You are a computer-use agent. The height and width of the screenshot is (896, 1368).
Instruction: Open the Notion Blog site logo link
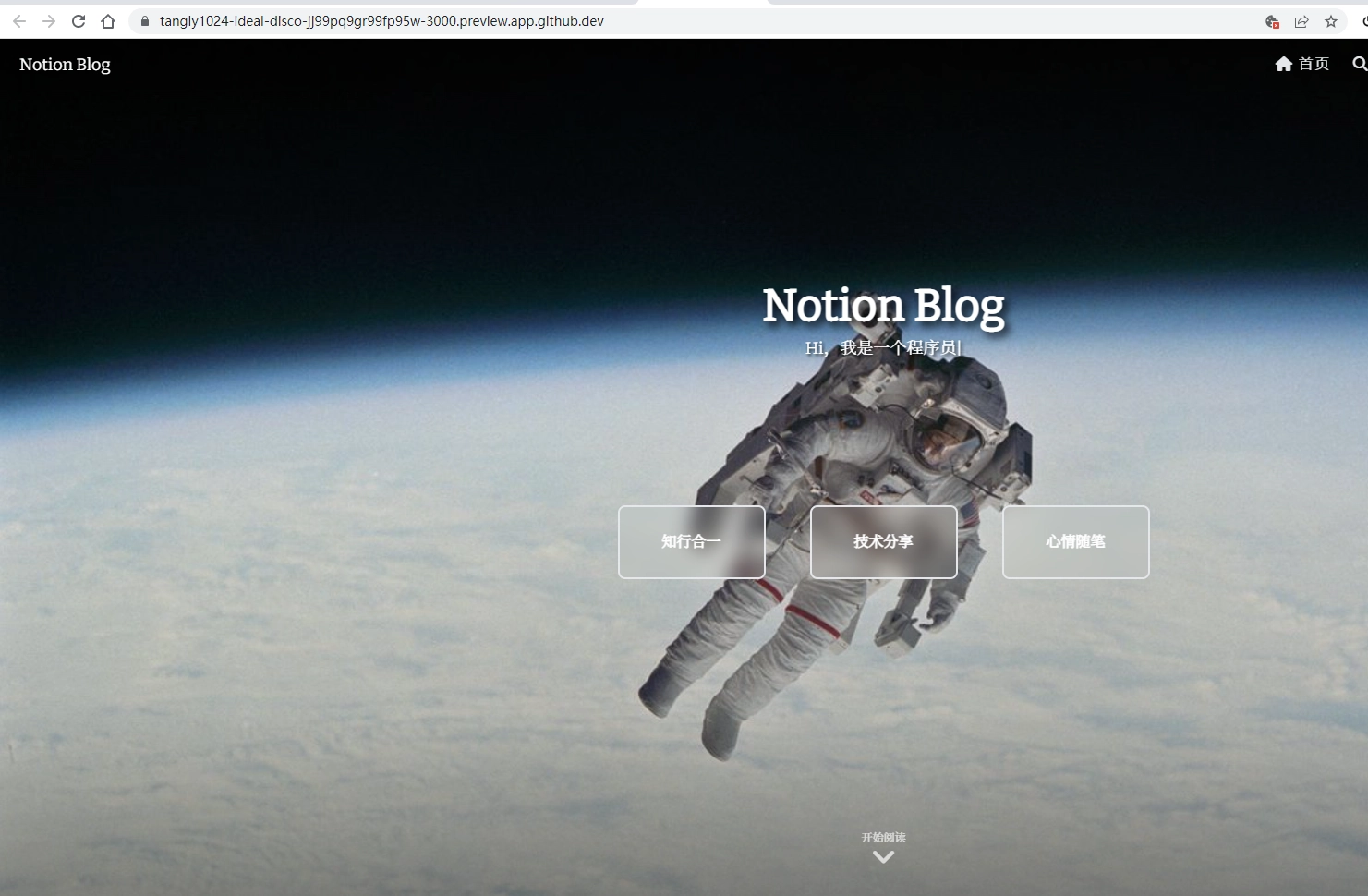65,64
